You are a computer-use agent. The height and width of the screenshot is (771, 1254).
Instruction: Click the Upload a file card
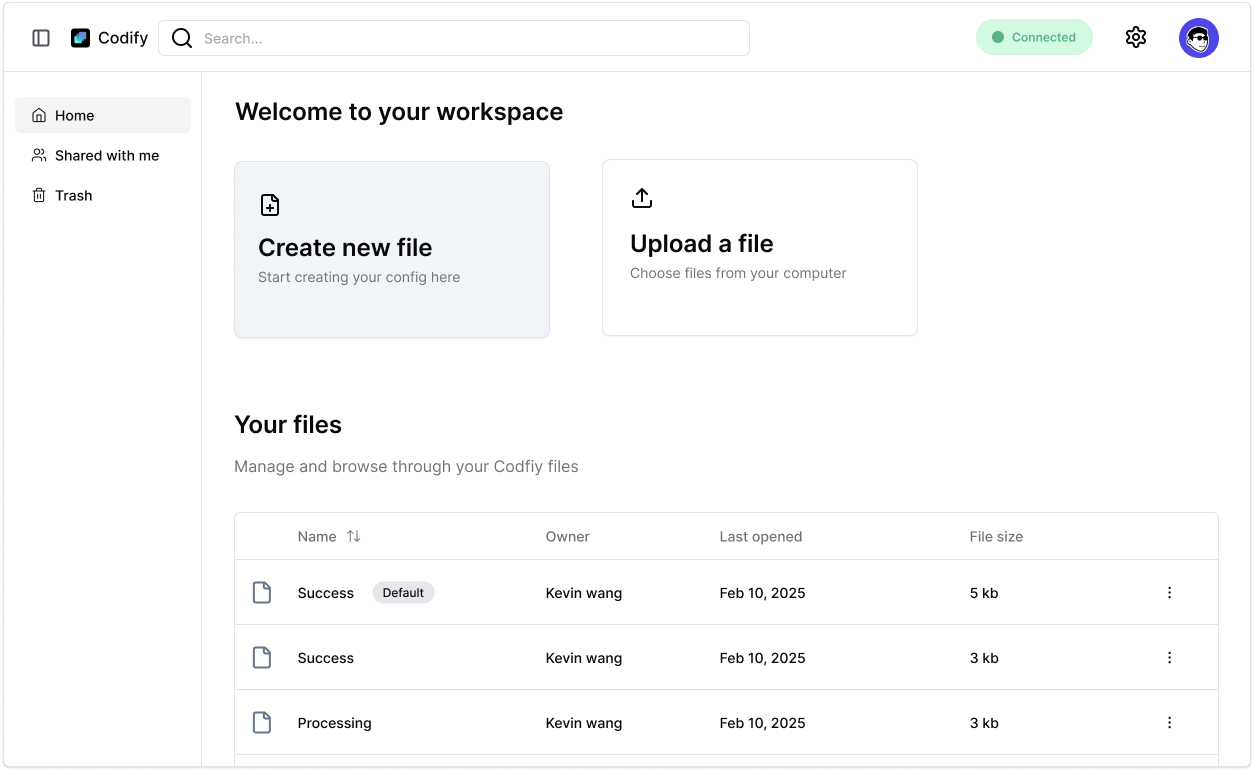(759, 247)
